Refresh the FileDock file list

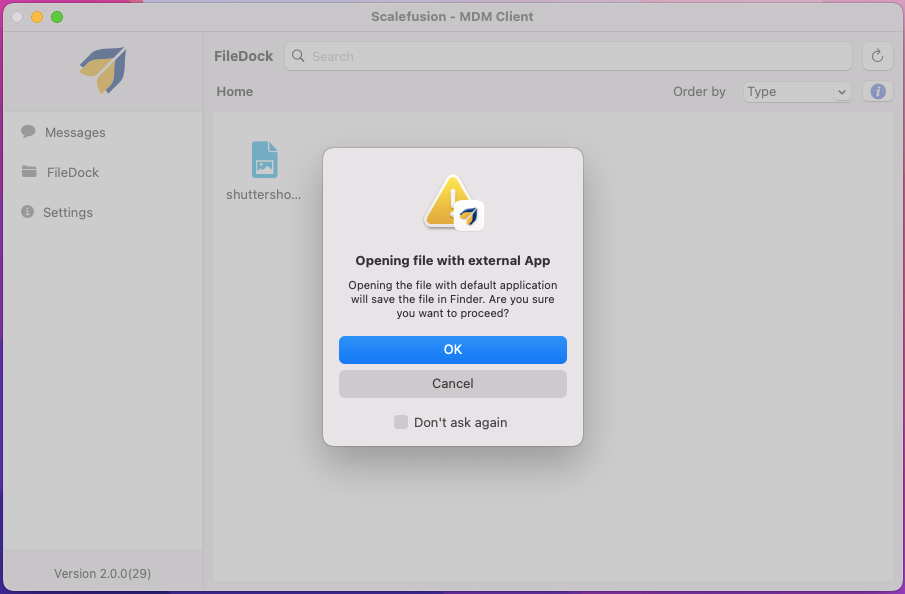[x=877, y=56]
